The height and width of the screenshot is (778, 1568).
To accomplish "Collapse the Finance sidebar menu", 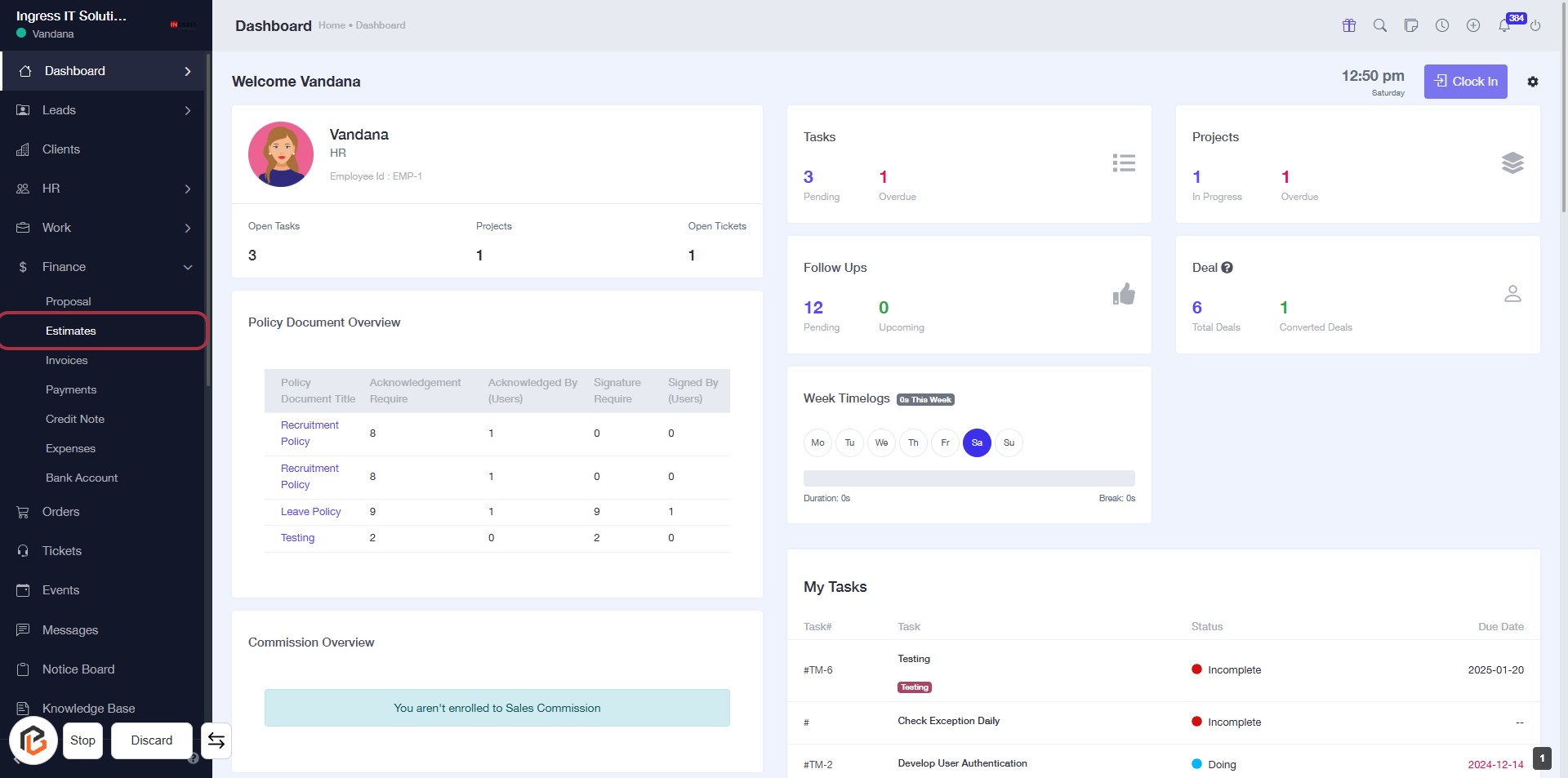I will point(104,267).
